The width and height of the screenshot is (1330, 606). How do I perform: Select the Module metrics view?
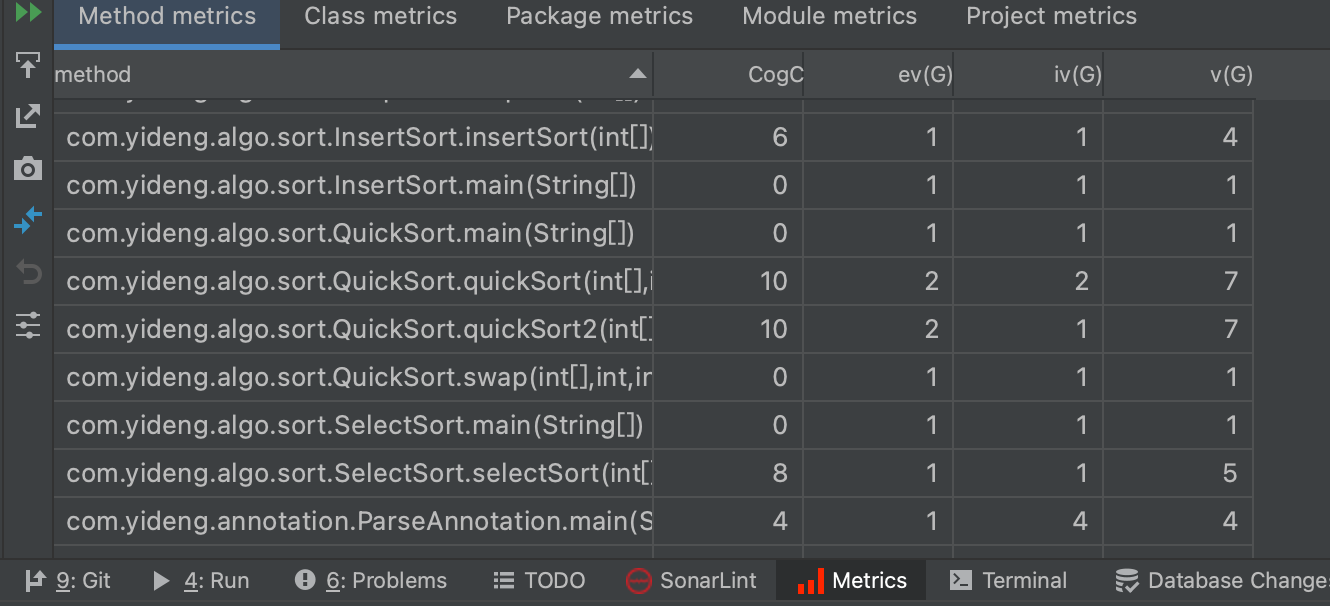pos(829,16)
